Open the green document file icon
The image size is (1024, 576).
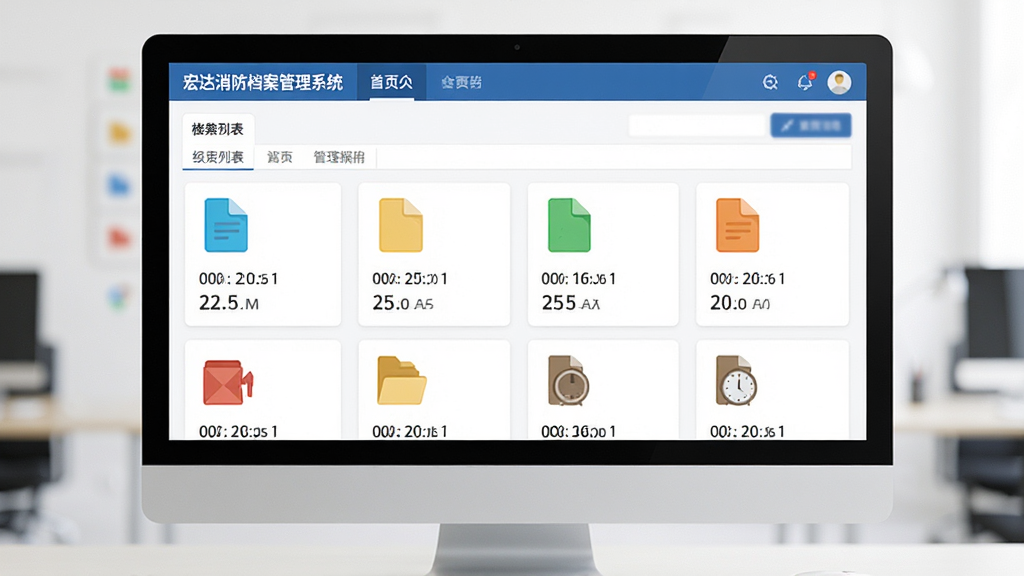tap(569, 225)
